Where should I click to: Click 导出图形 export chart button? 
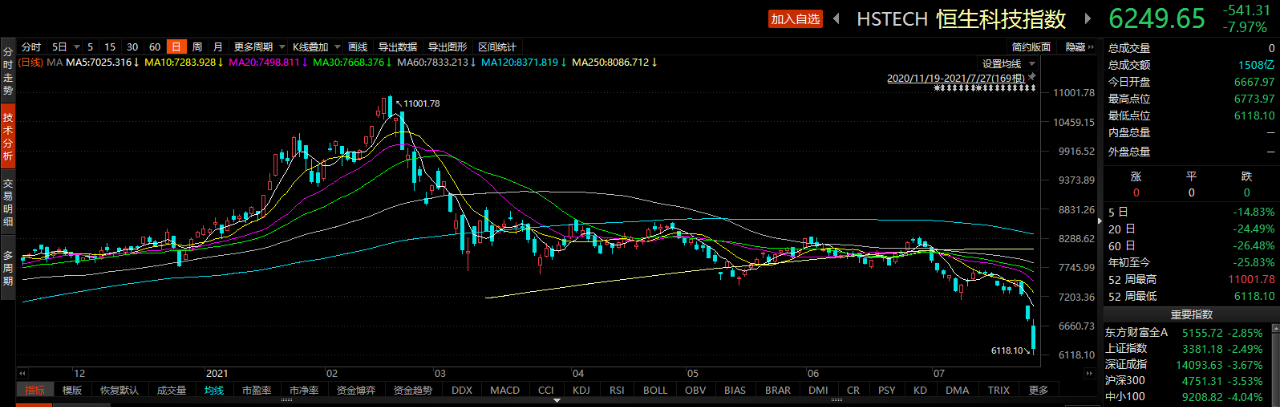click(448, 47)
